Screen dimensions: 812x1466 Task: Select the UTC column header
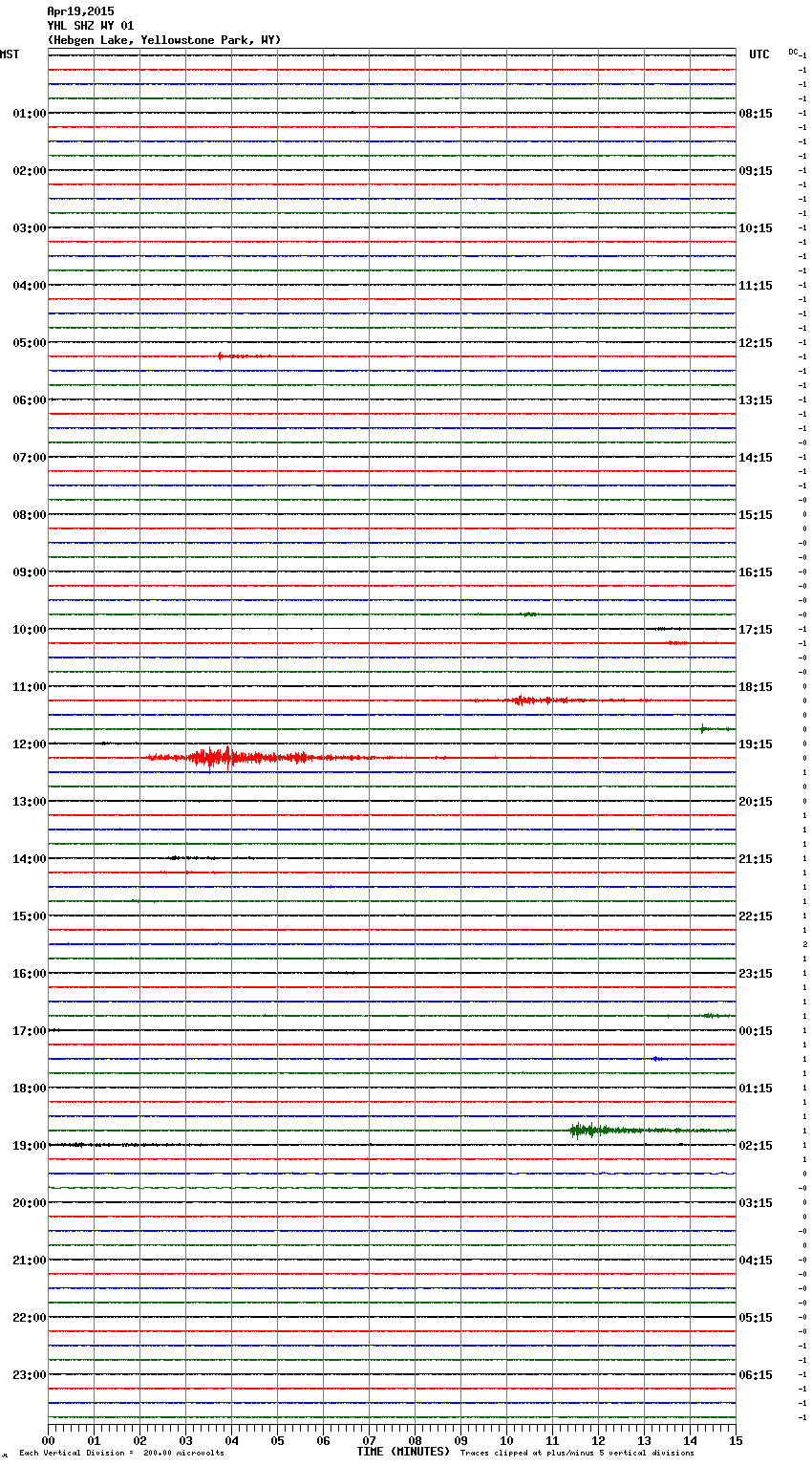point(759,54)
